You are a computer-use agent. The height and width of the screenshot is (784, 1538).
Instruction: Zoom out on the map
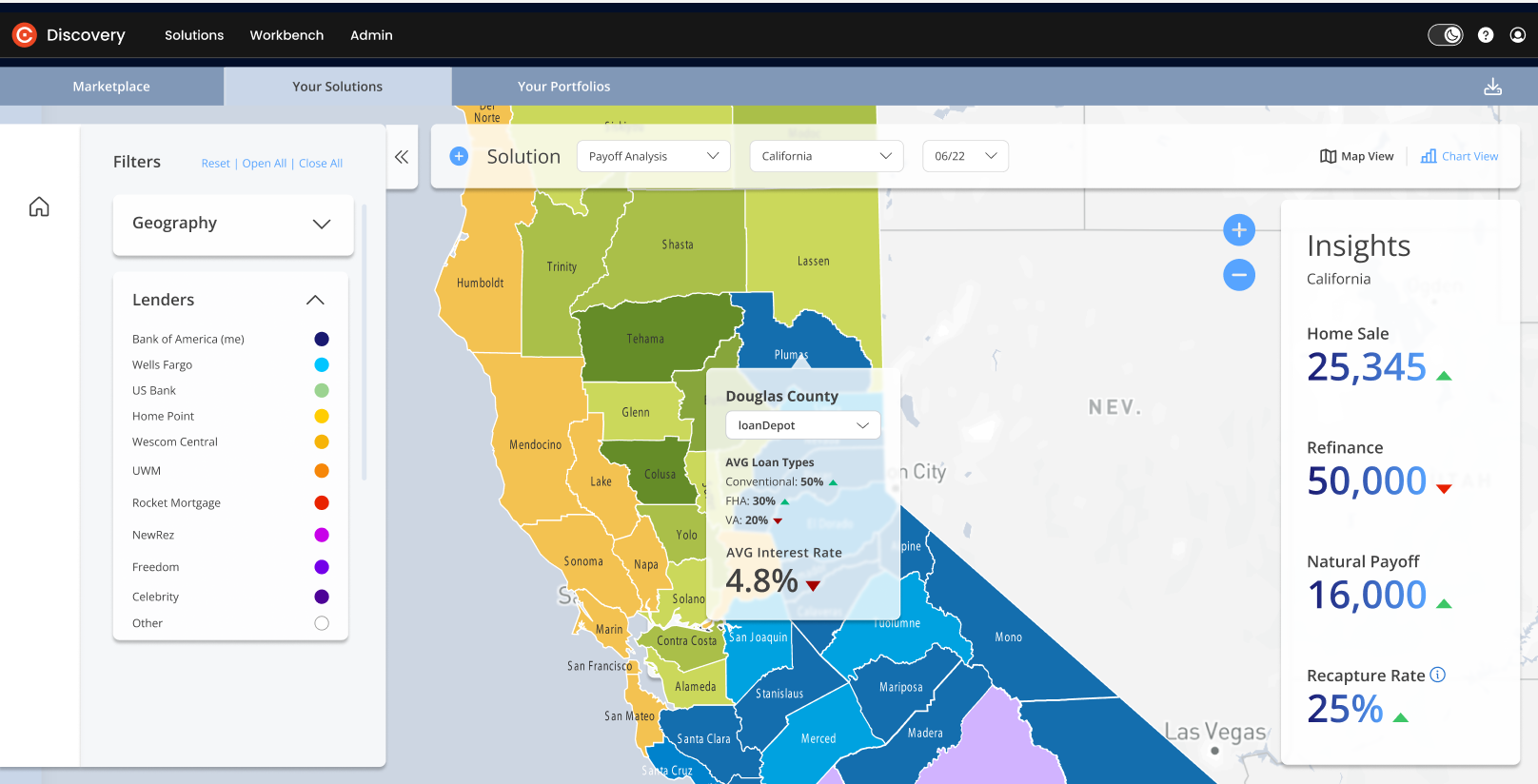point(1238,275)
